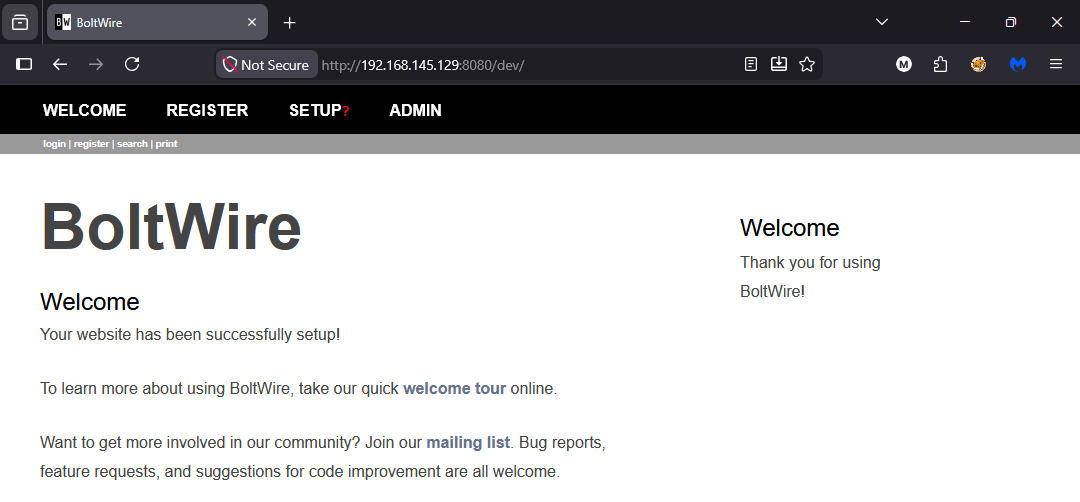1080x502 pixels.
Task: Click the sidebar 'Thank you for using' text
Action: (810, 262)
